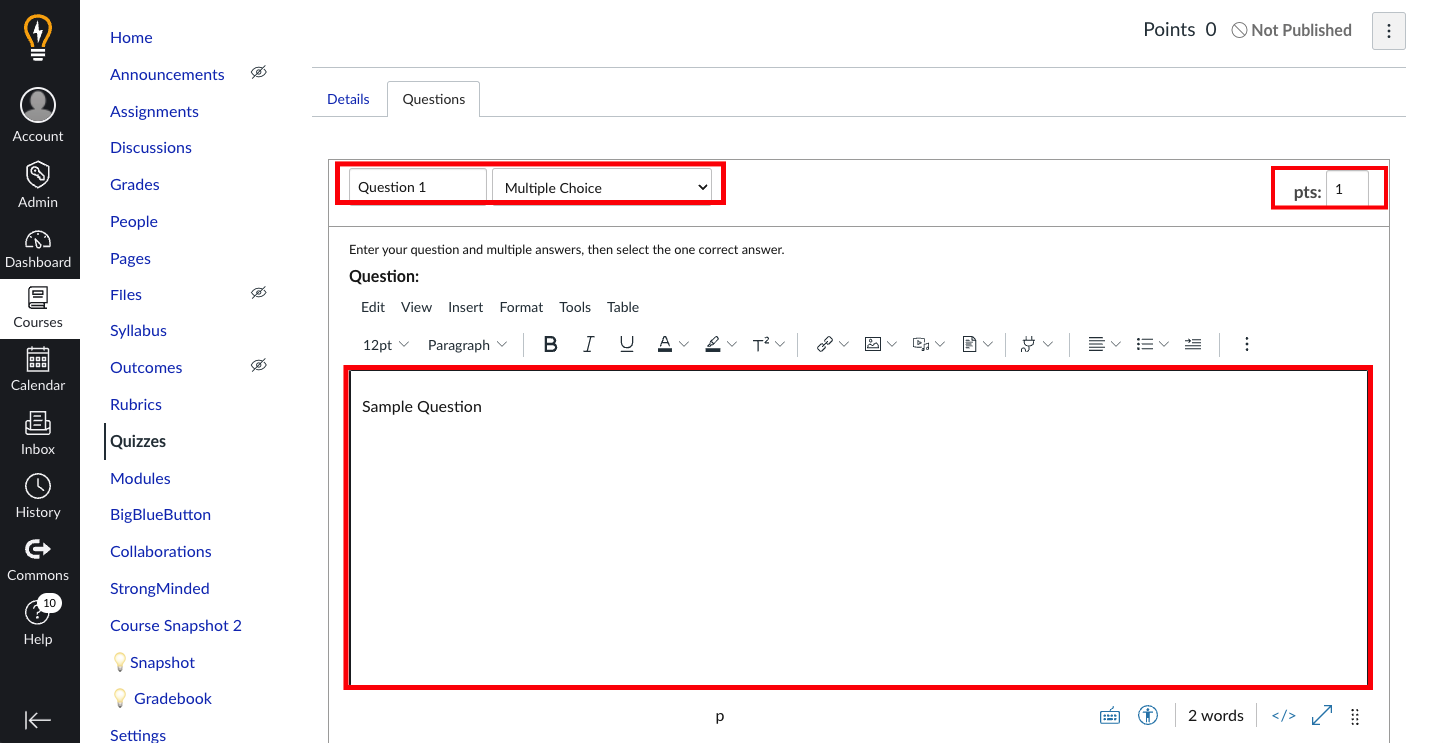Open the text color picker arrow
This screenshot has height=743, width=1443.
(684, 344)
